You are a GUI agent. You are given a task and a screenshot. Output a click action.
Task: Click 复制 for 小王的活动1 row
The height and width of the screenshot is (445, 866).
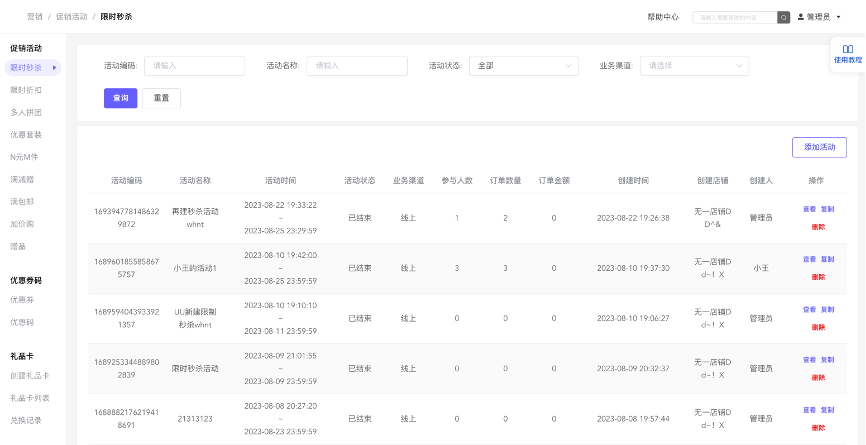[827, 259]
